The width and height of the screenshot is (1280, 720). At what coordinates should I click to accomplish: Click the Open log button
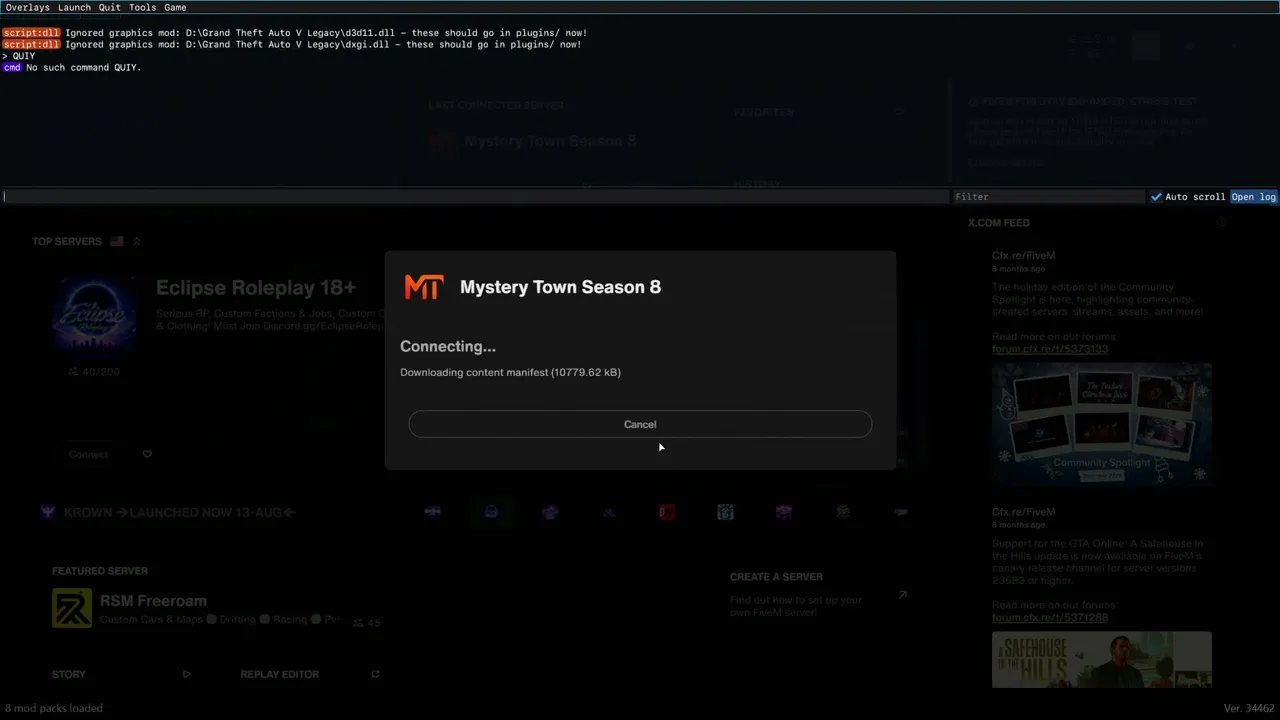[x=1254, y=197]
